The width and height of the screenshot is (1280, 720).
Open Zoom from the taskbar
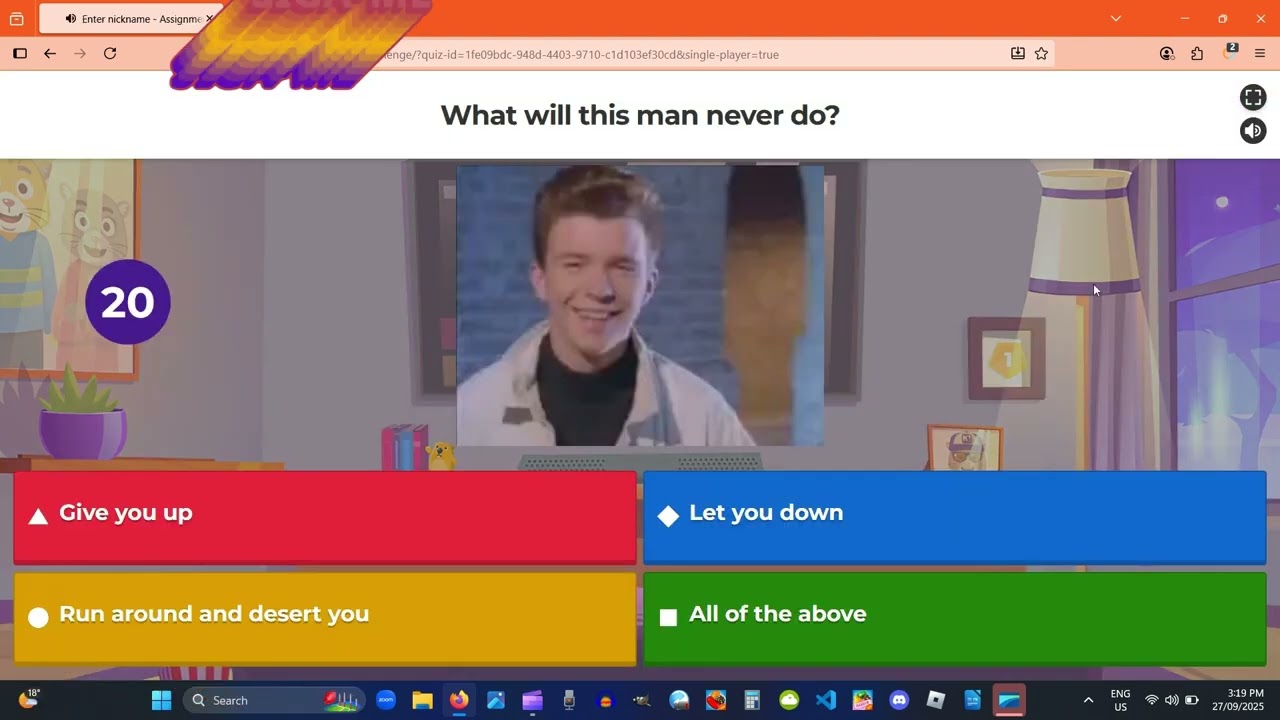[x=386, y=700]
